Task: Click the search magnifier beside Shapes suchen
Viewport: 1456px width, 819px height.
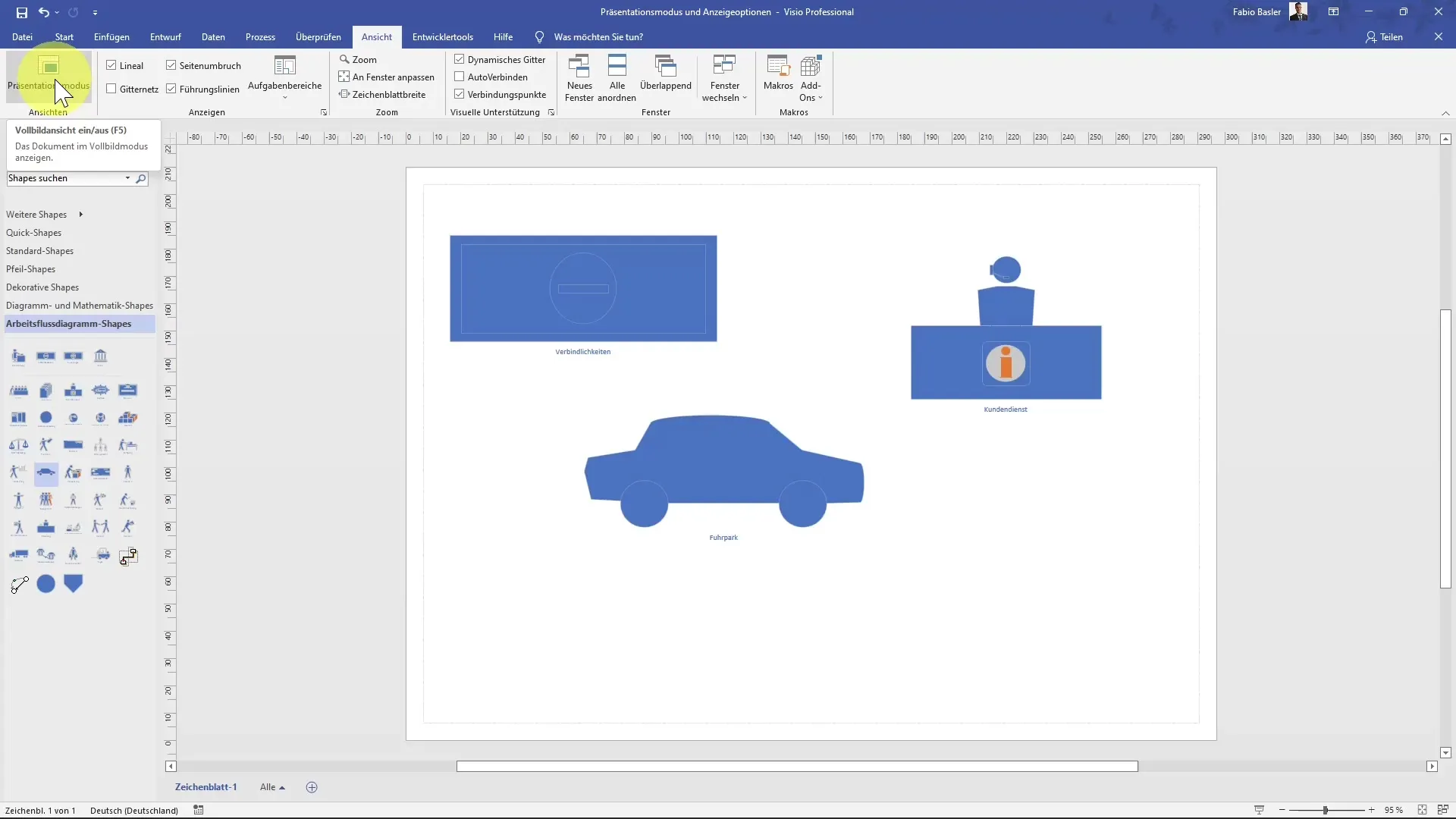Action: 140,179
